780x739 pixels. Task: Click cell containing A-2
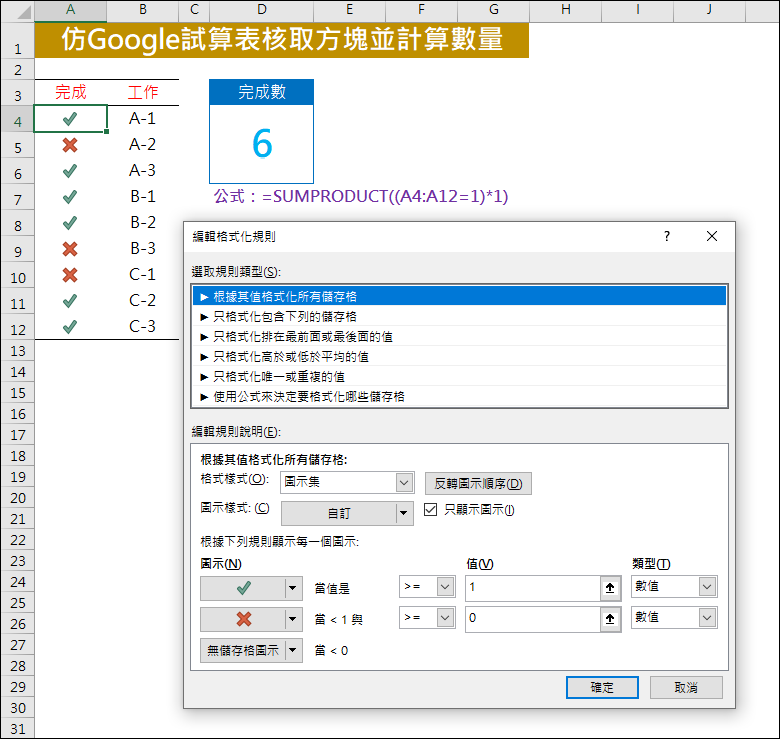143,144
